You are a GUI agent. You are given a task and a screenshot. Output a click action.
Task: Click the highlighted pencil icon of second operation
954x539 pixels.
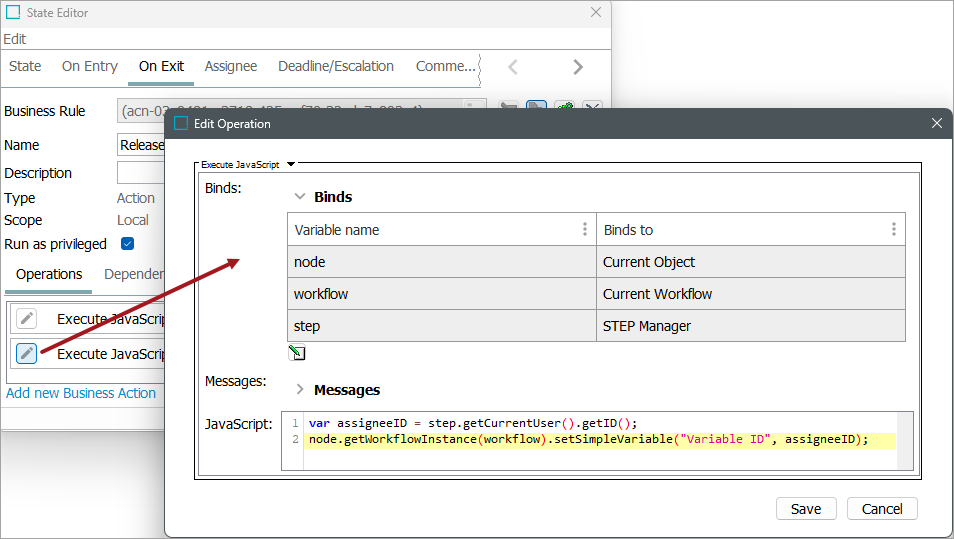27,353
